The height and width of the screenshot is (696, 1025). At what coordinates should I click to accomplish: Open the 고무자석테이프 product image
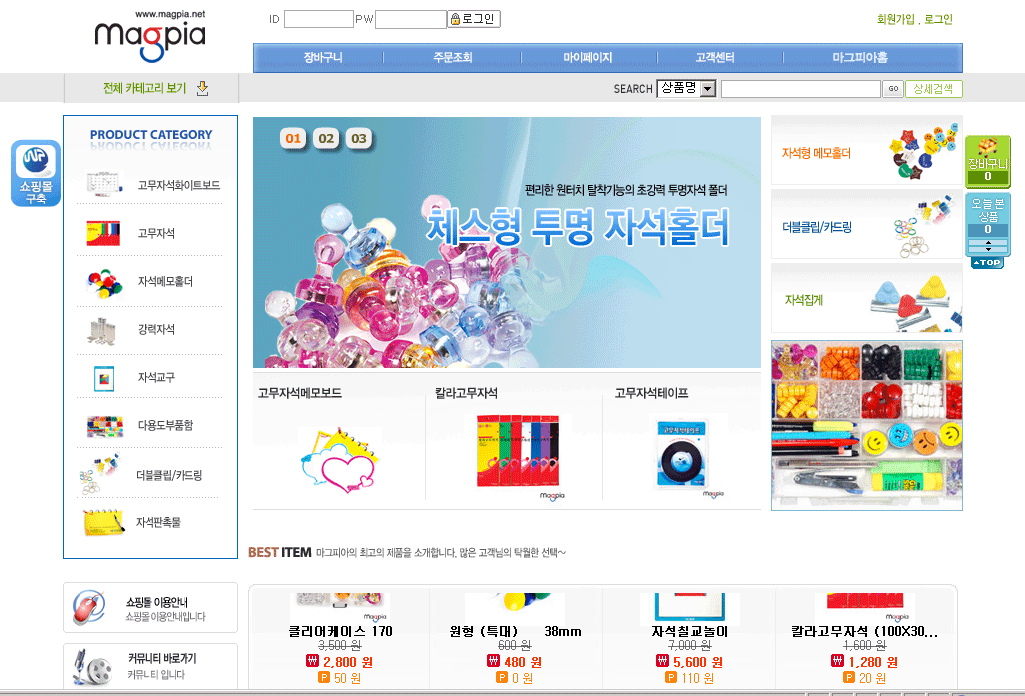pyautogui.click(x=684, y=456)
